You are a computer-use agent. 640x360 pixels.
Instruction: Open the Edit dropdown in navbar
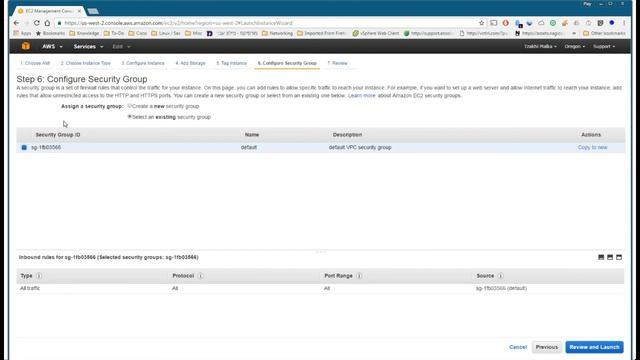[x=121, y=47]
